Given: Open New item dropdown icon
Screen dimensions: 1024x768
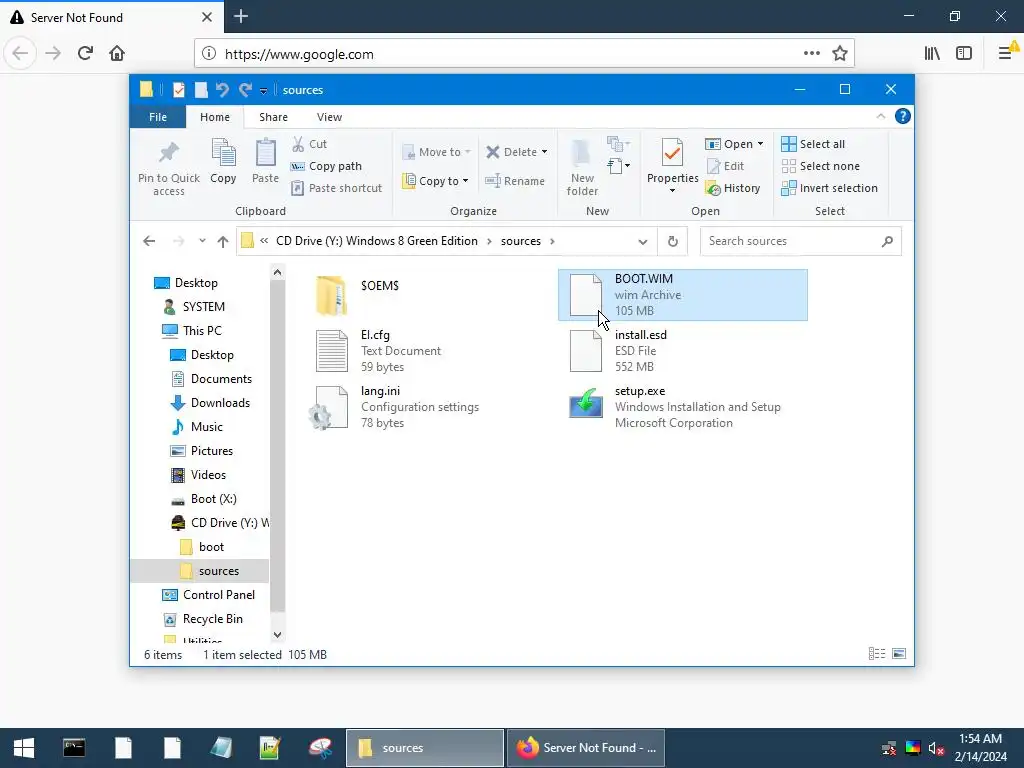Looking at the screenshot, I should (x=618, y=143).
